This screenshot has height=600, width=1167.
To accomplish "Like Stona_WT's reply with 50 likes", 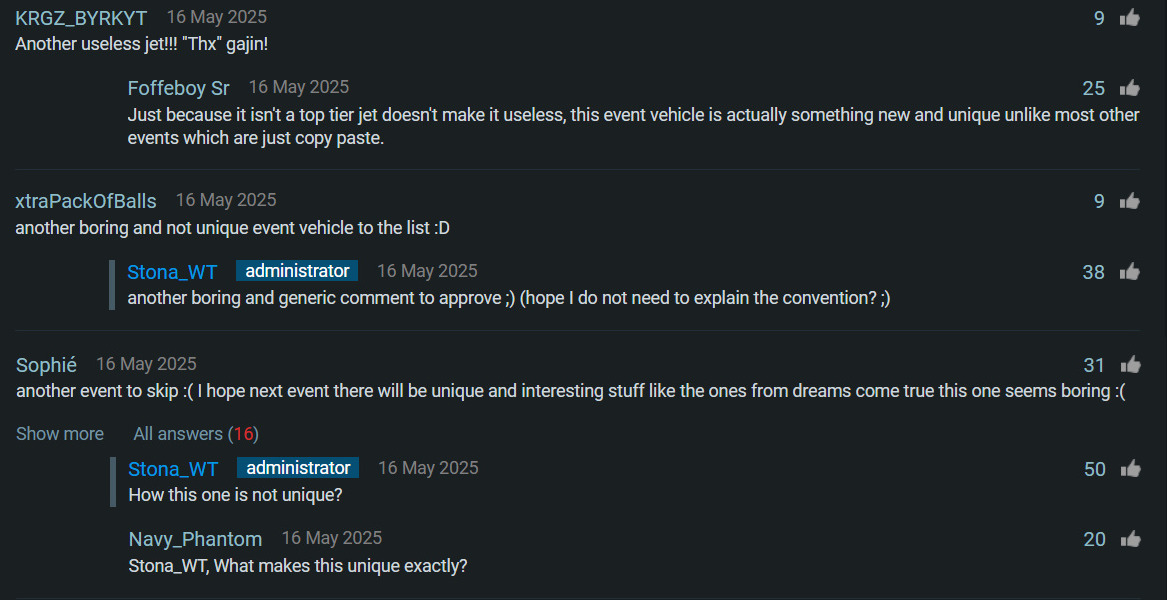I will (x=1130, y=469).
